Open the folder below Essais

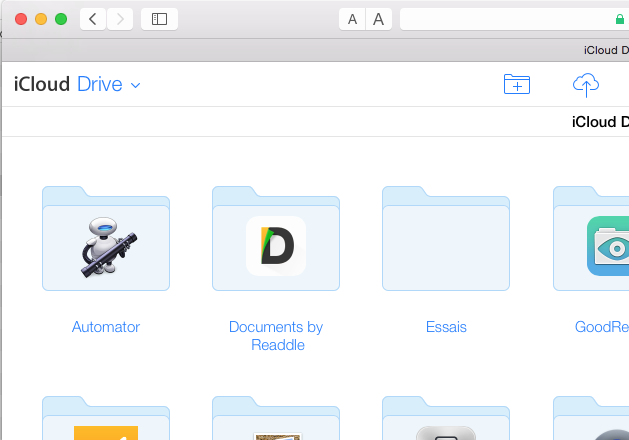pyautogui.click(x=446, y=420)
